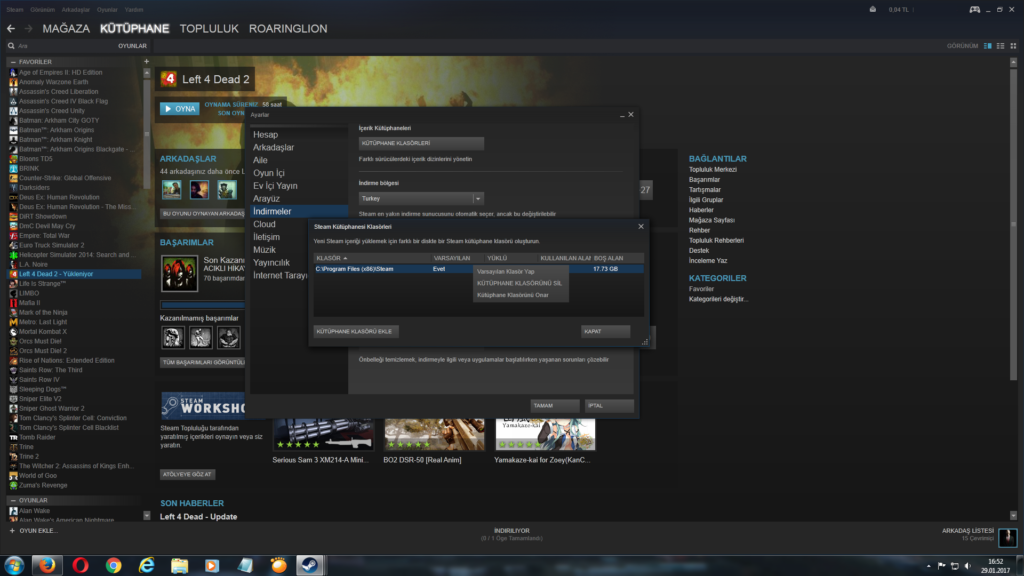Go to the TOPLULUK tab

tap(209, 29)
